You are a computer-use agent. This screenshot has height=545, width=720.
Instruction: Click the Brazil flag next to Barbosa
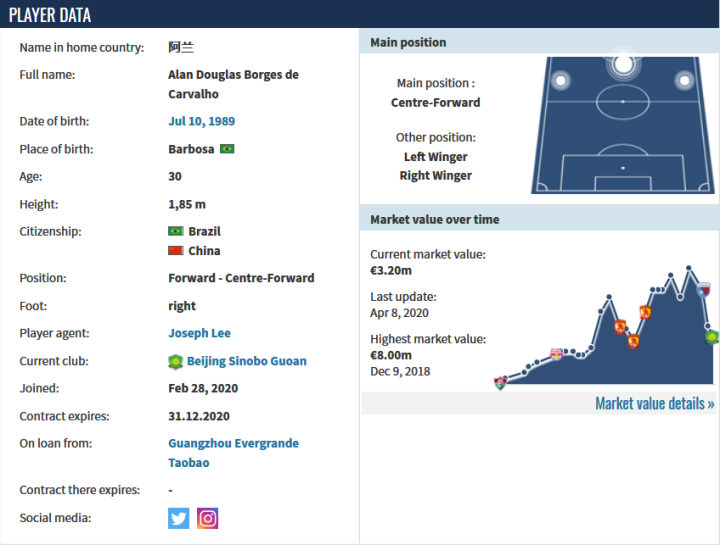[x=227, y=149]
